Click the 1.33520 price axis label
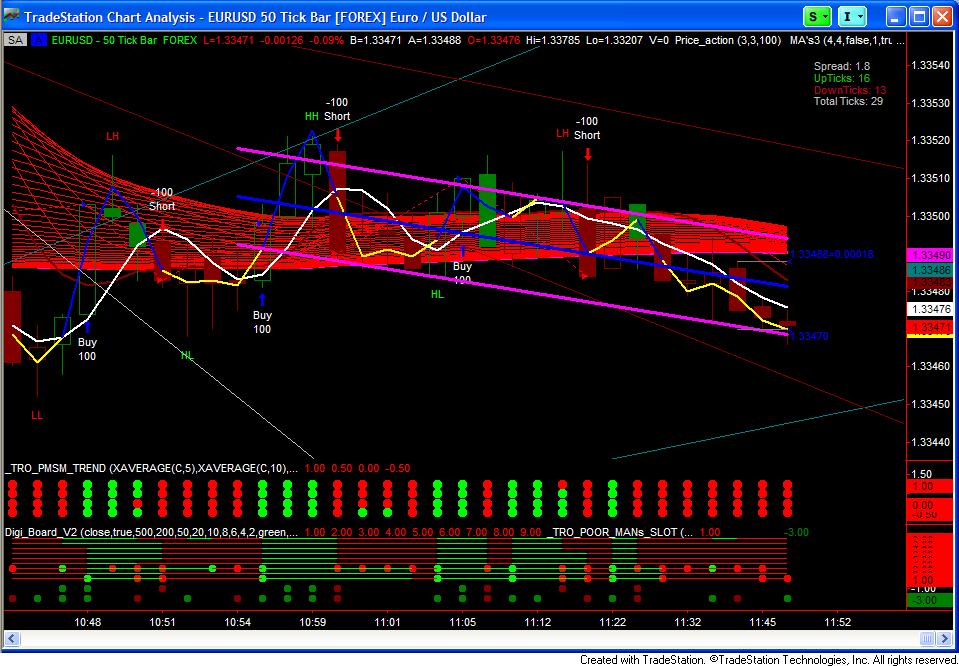 tap(930, 141)
